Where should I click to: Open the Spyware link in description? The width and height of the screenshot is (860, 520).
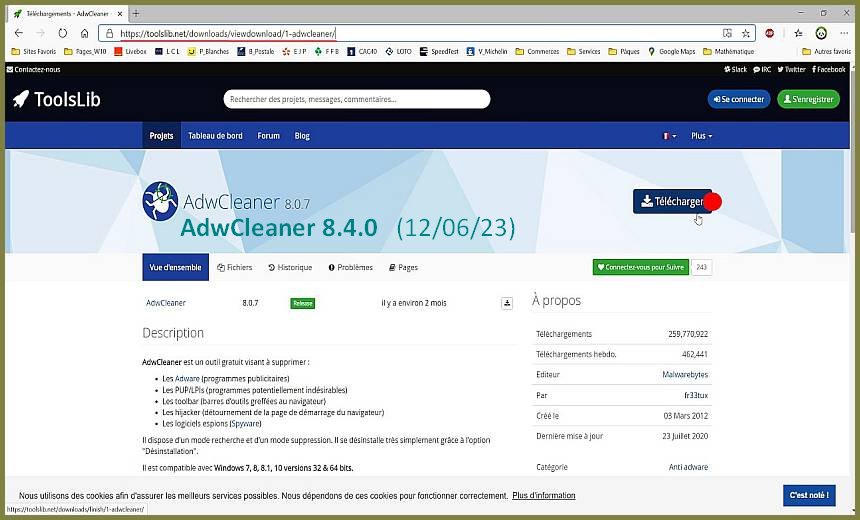coord(246,423)
